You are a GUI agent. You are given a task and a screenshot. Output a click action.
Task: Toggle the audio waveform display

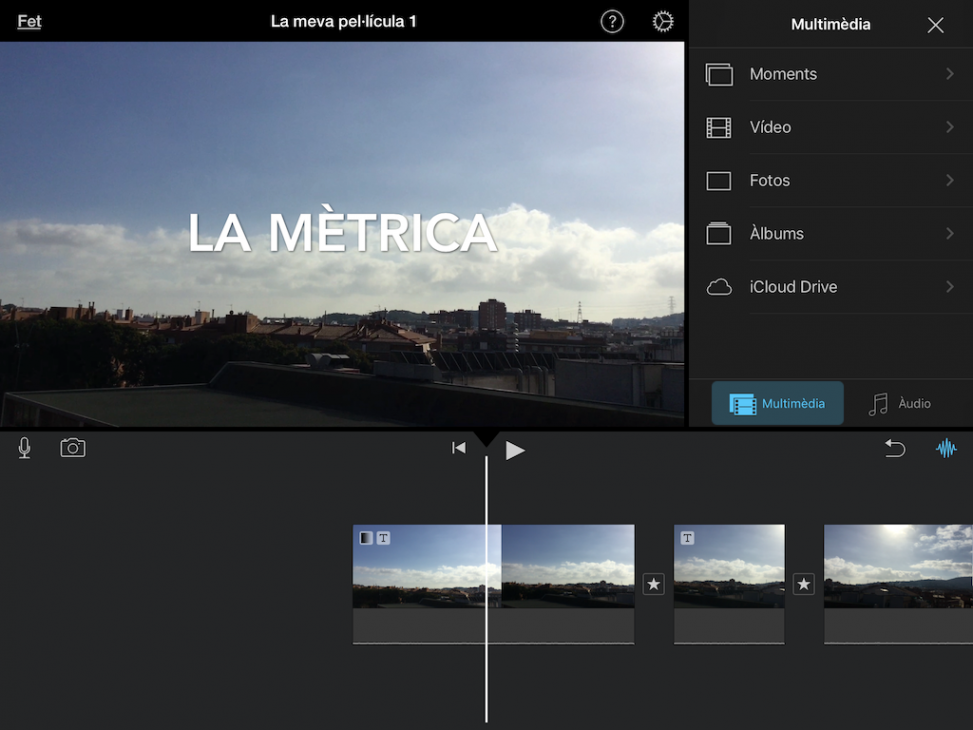(946, 449)
